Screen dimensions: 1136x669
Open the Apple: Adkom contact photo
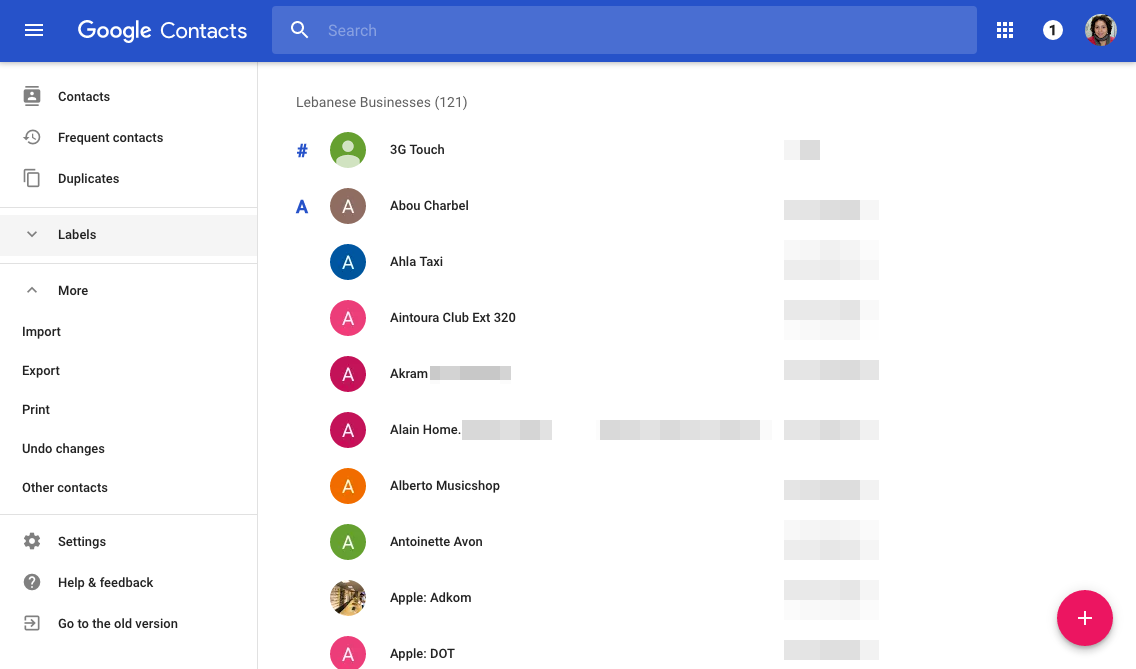[x=348, y=598]
